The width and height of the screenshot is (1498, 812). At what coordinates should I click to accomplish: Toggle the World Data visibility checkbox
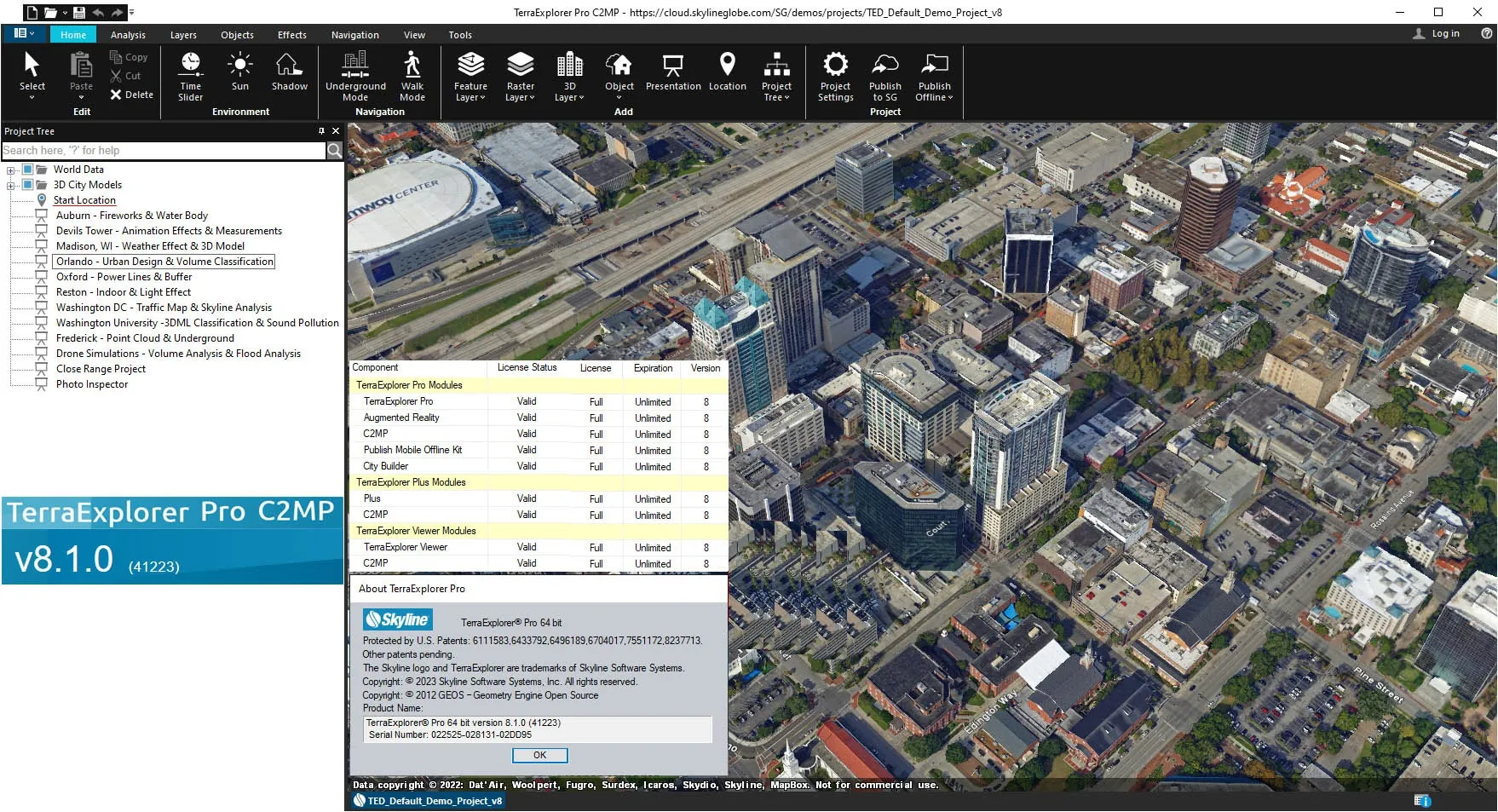[27, 170]
